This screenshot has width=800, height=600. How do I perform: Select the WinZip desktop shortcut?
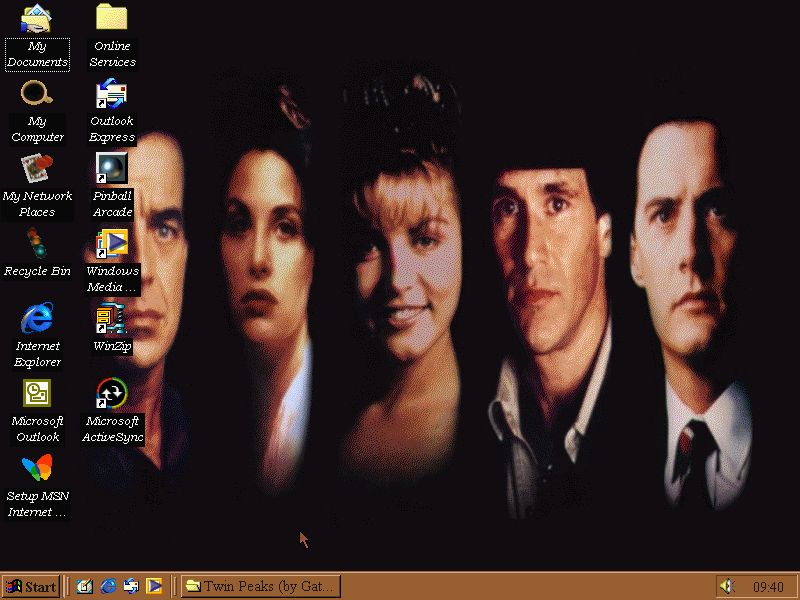click(112, 319)
